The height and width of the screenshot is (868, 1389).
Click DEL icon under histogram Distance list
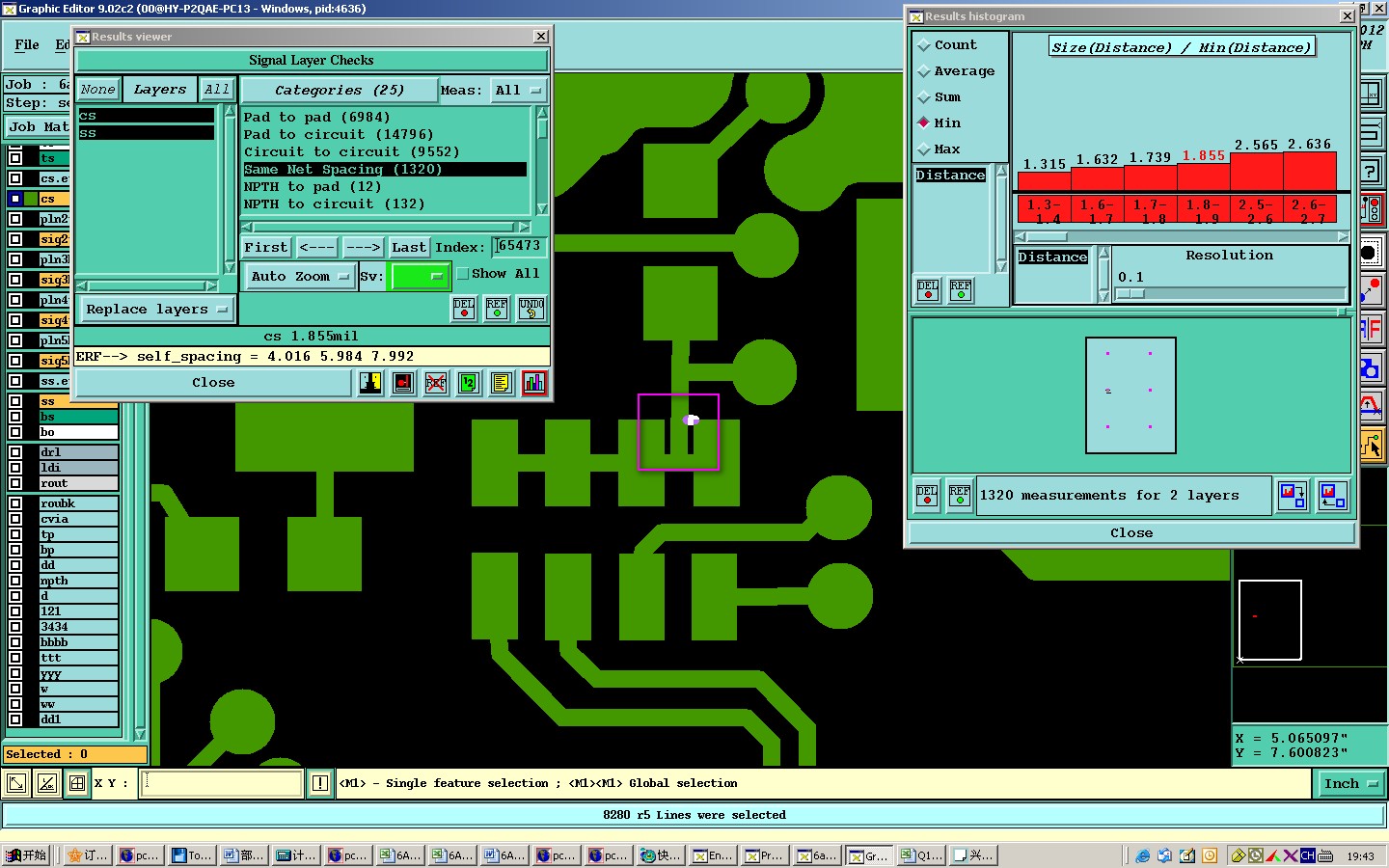tap(928, 290)
